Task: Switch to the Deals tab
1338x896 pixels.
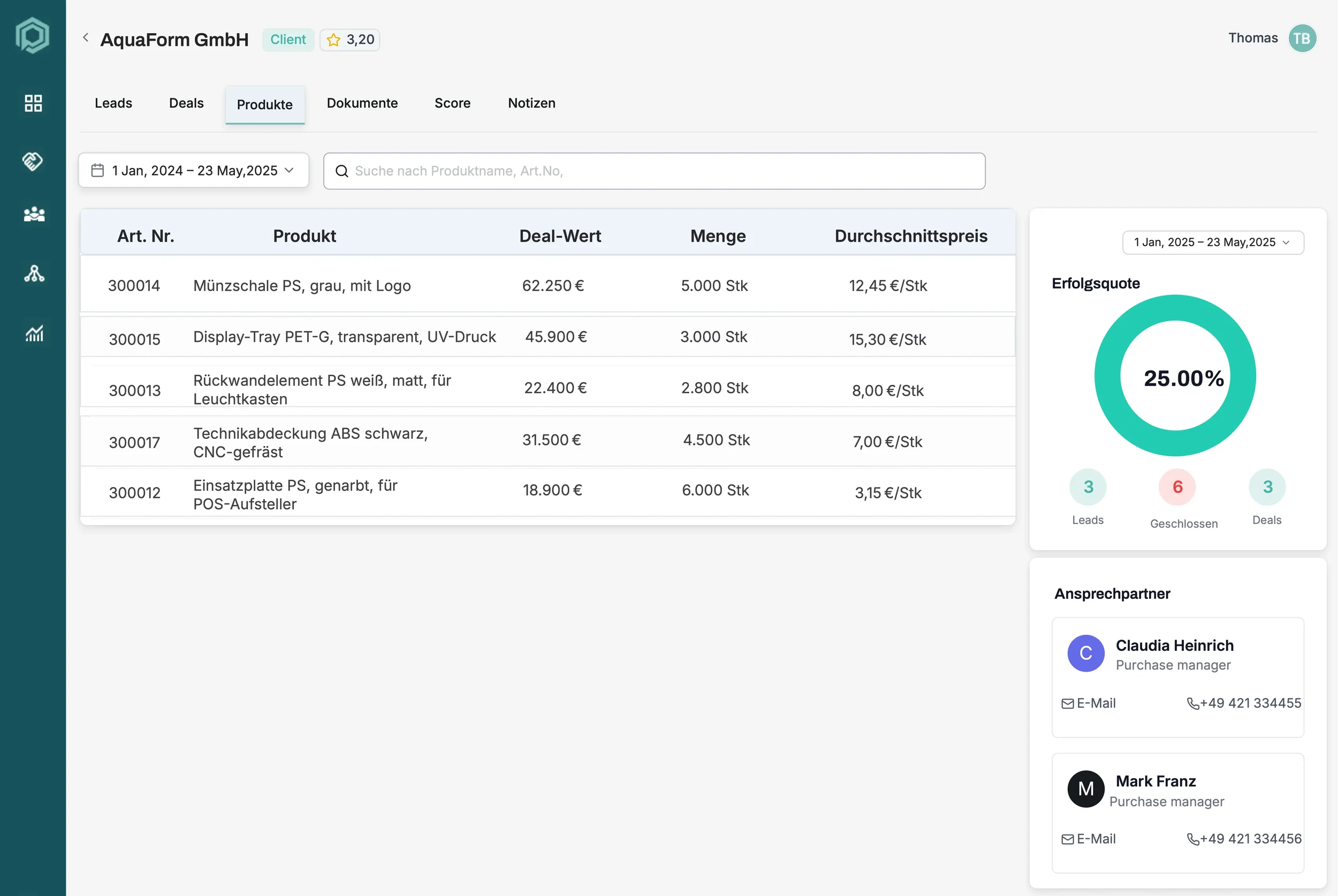Action: pyautogui.click(x=186, y=103)
